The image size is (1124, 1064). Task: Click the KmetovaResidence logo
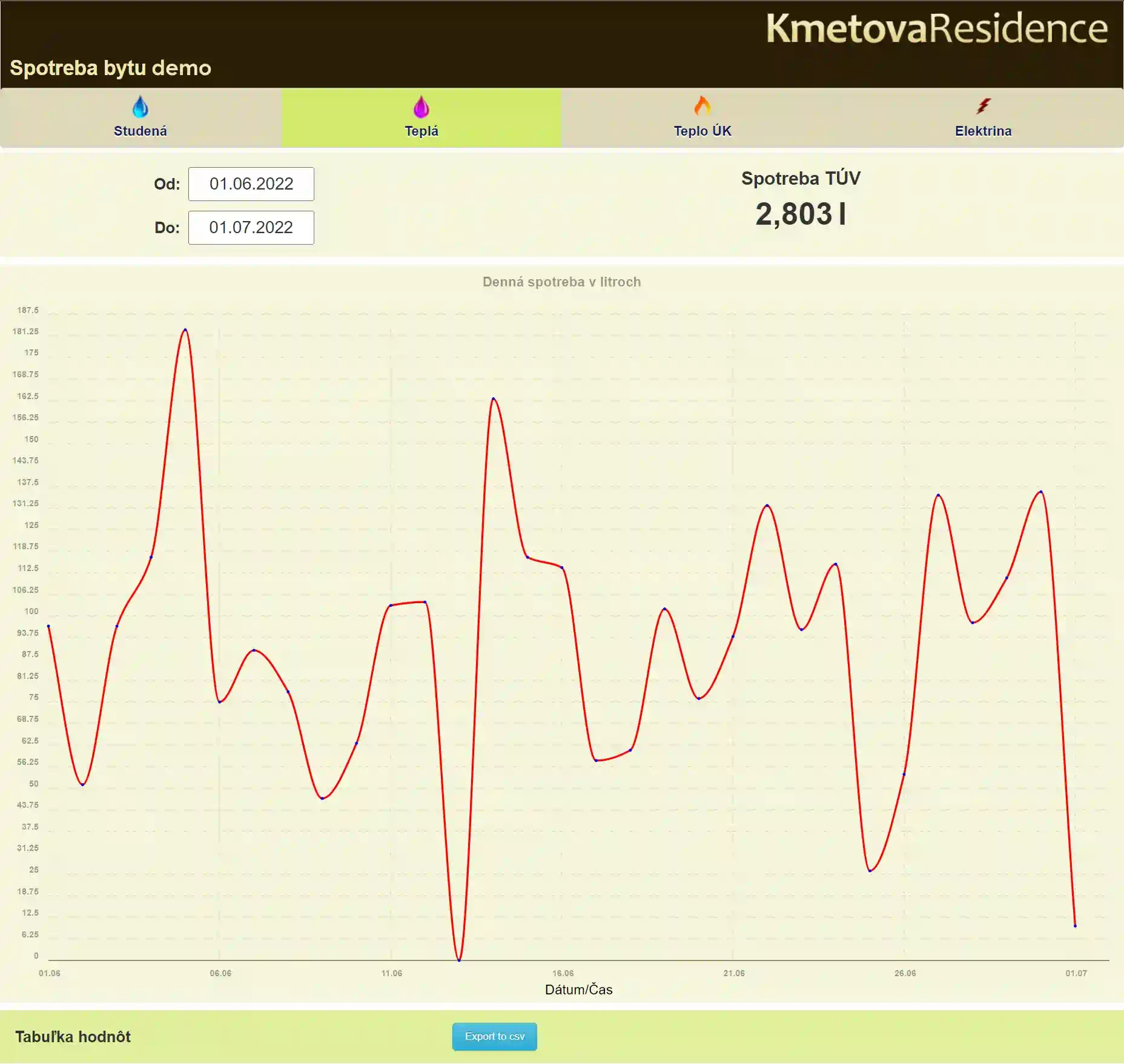(x=936, y=28)
